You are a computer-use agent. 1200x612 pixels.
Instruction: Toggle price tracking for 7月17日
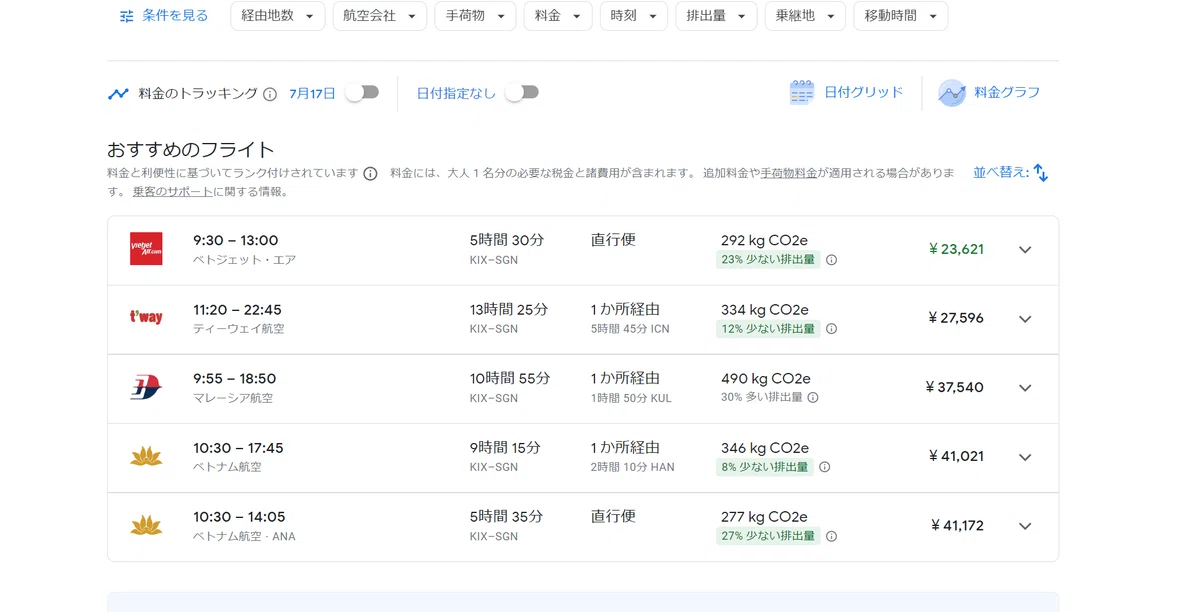pos(362,92)
